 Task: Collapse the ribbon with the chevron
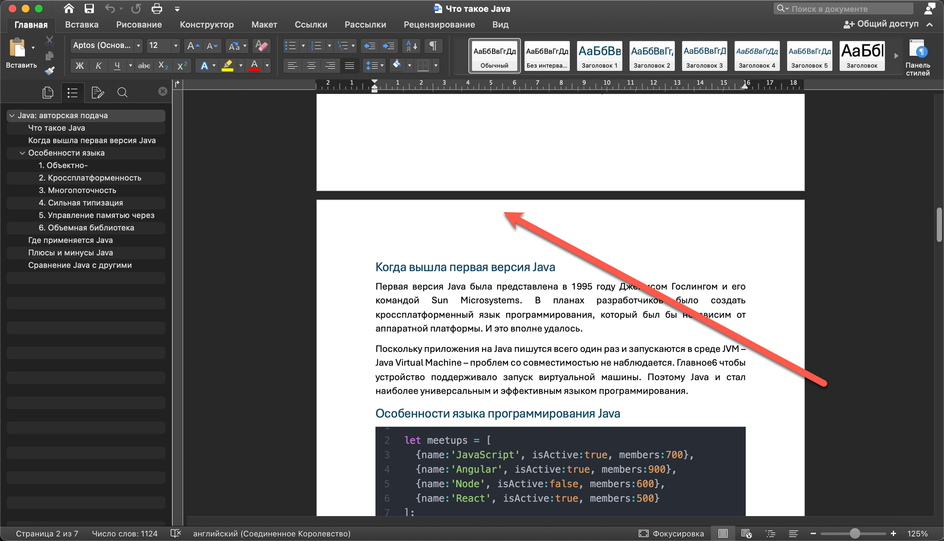click(x=930, y=25)
